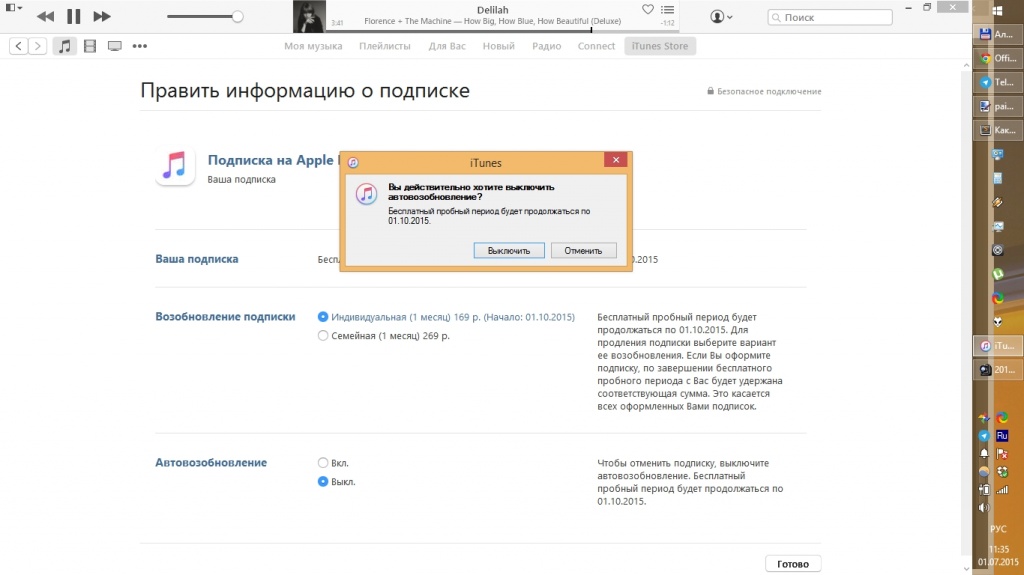Open more media types via the ellipsis
This screenshot has width=1024, height=575.
(140, 46)
